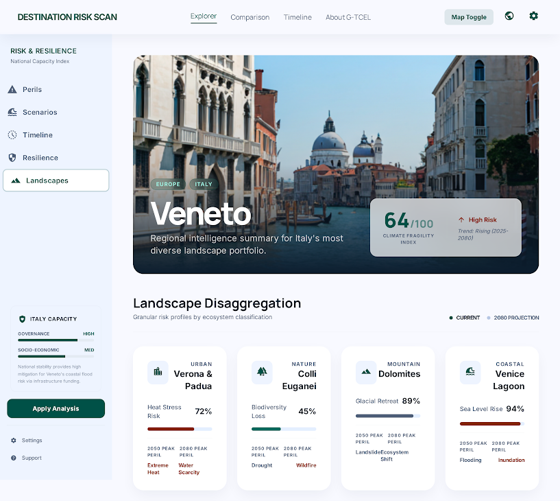This screenshot has height=501, width=560.
Task: Click the Scenarios wave icon
Action: tap(12, 112)
